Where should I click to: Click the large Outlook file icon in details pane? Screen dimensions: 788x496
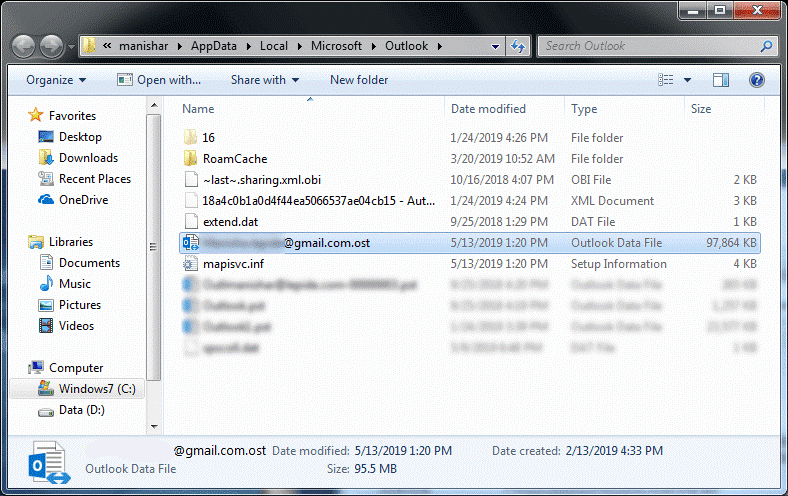[49, 462]
